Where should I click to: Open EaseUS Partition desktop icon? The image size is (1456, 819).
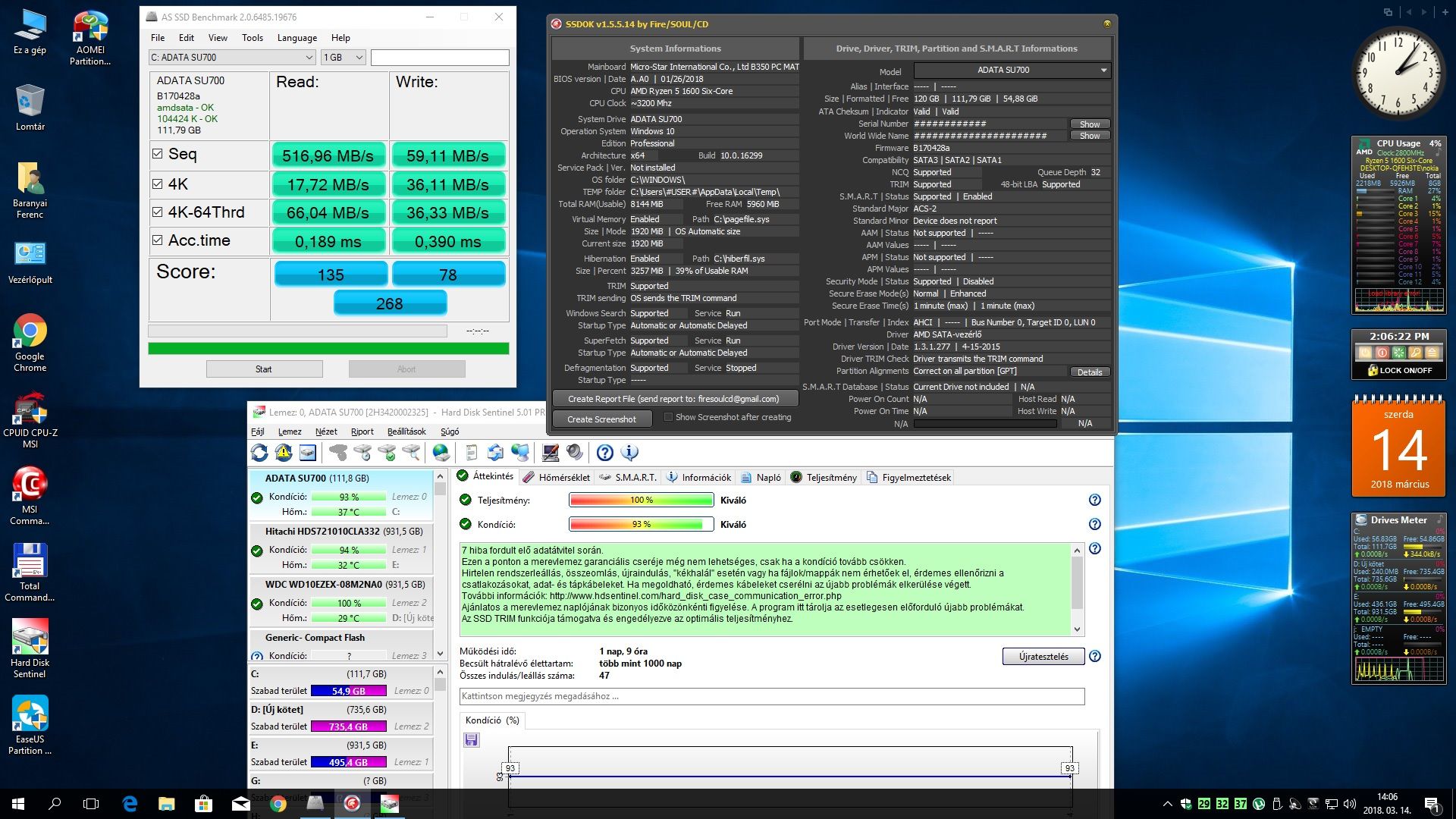[x=30, y=726]
